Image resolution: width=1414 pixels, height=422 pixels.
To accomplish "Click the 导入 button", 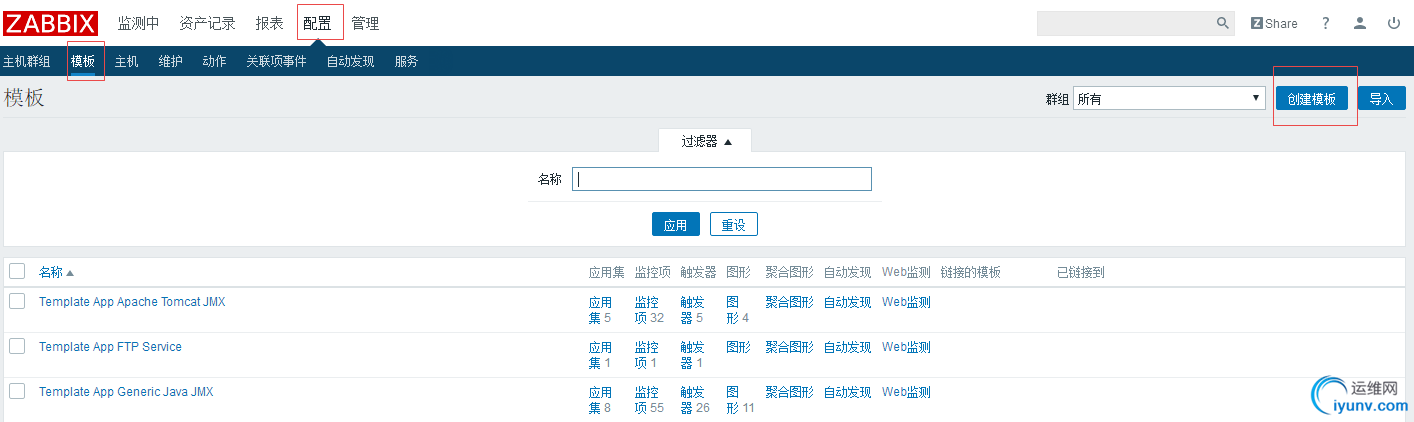I will (x=1381, y=98).
